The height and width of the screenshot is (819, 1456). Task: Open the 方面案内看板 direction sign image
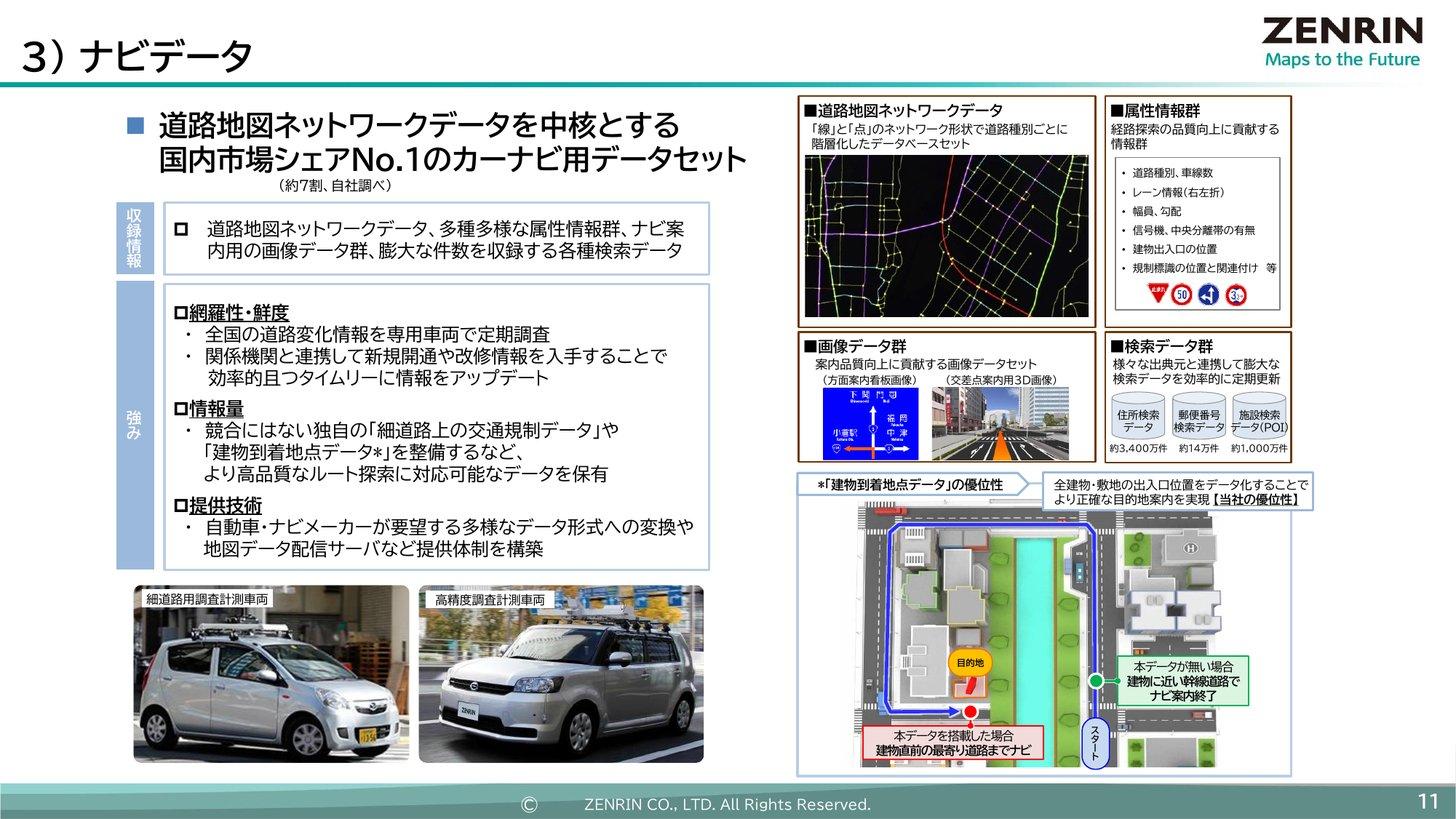pyautogui.click(x=870, y=424)
